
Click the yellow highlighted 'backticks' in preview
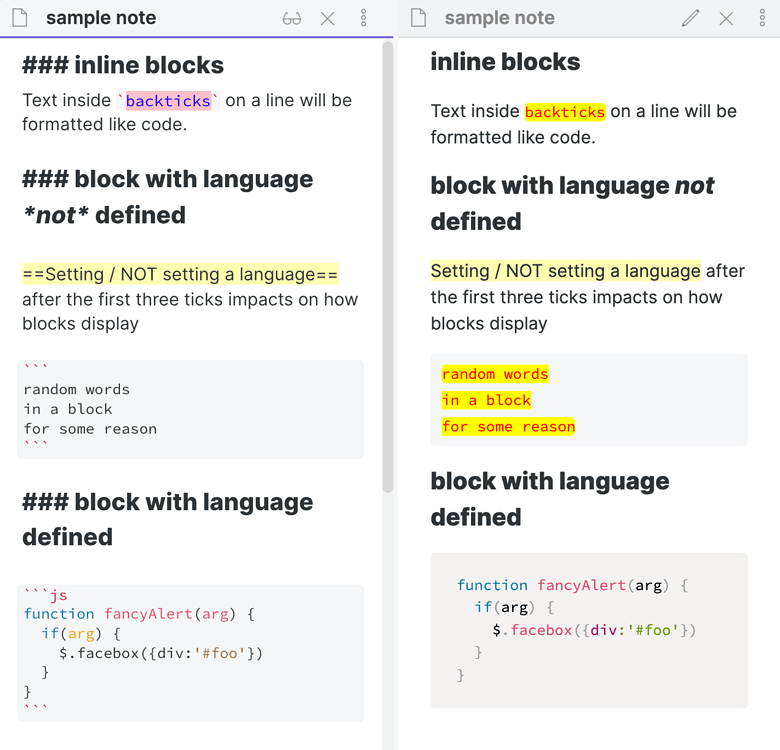[565, 112]
